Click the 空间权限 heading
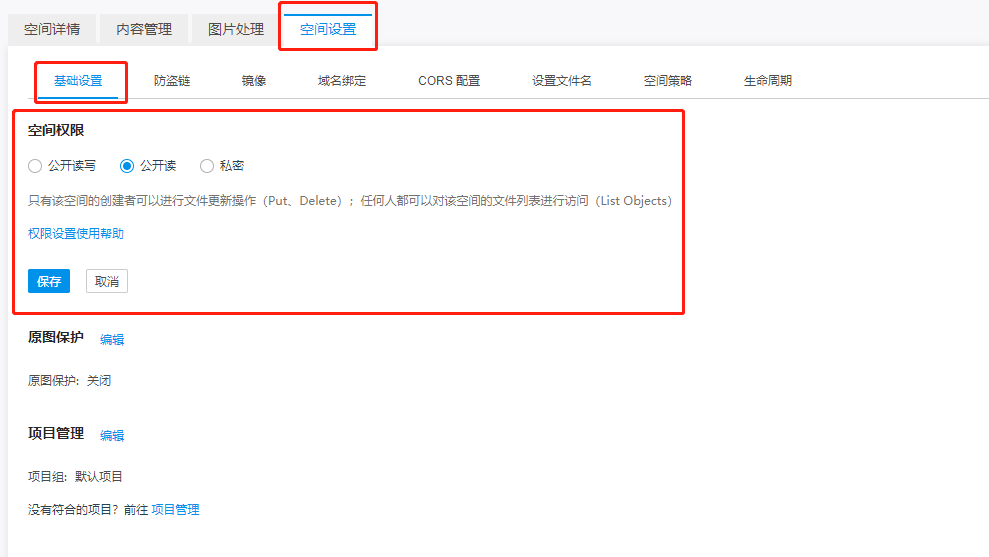The height and width of the screenshot is (557, 989). [56, 130]
